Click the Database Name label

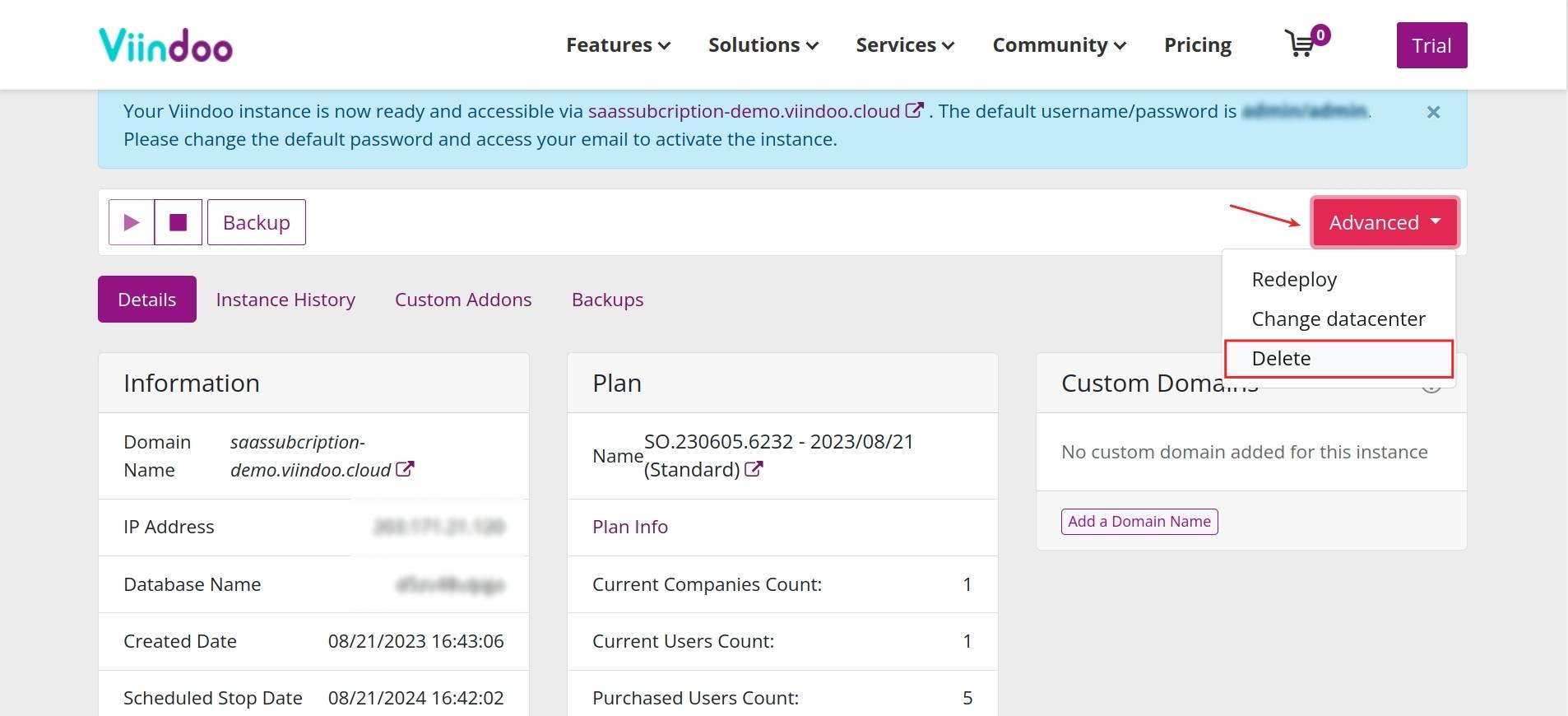pos(193,584)
